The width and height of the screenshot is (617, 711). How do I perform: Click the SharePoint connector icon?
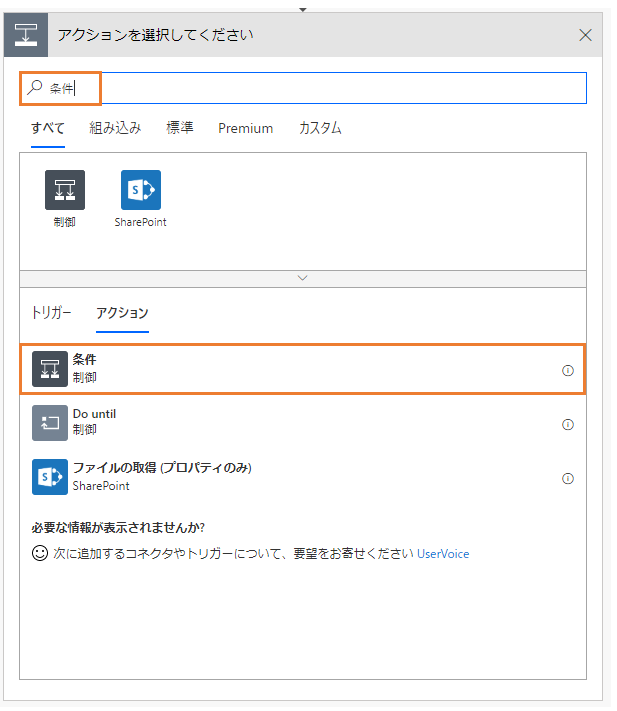tap(142, 191)
